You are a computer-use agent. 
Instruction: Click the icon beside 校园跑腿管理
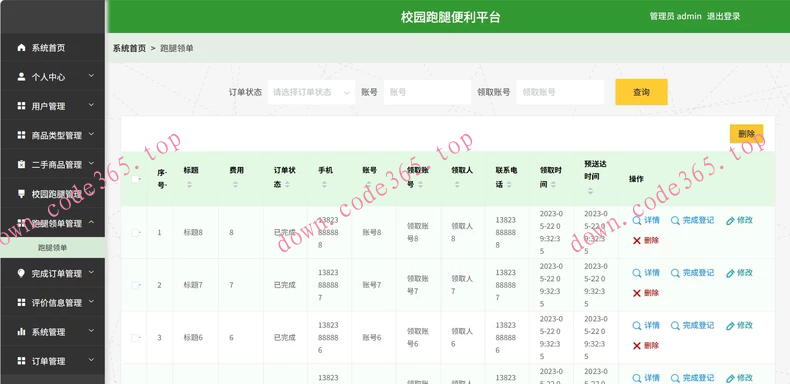pos(21,194)
